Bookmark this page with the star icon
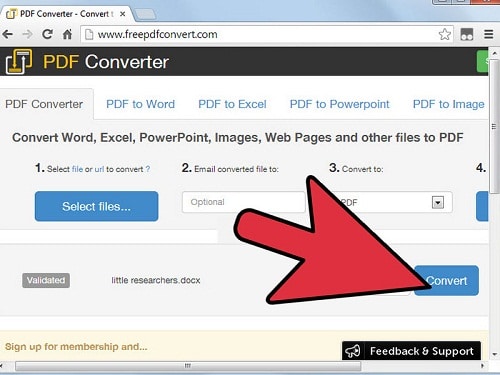 [445, 34]
